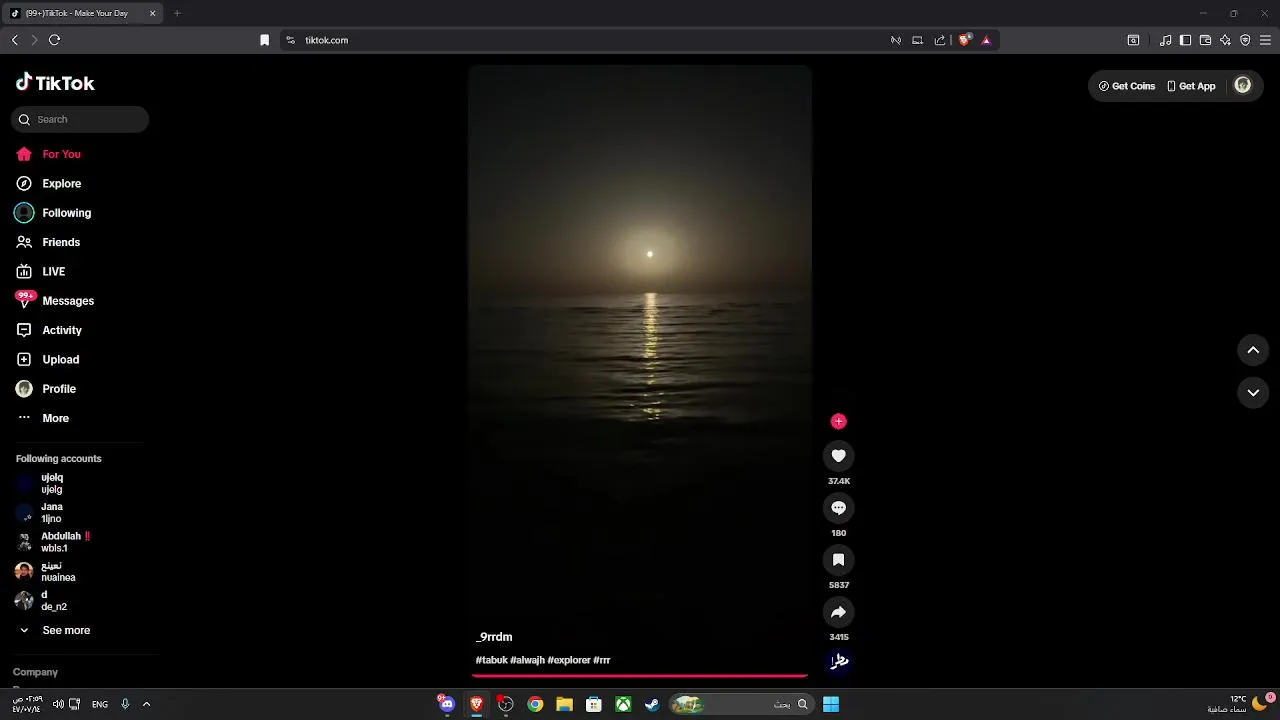
Task: Go to the previous video with up arrow
Action: pos(1253,350)
